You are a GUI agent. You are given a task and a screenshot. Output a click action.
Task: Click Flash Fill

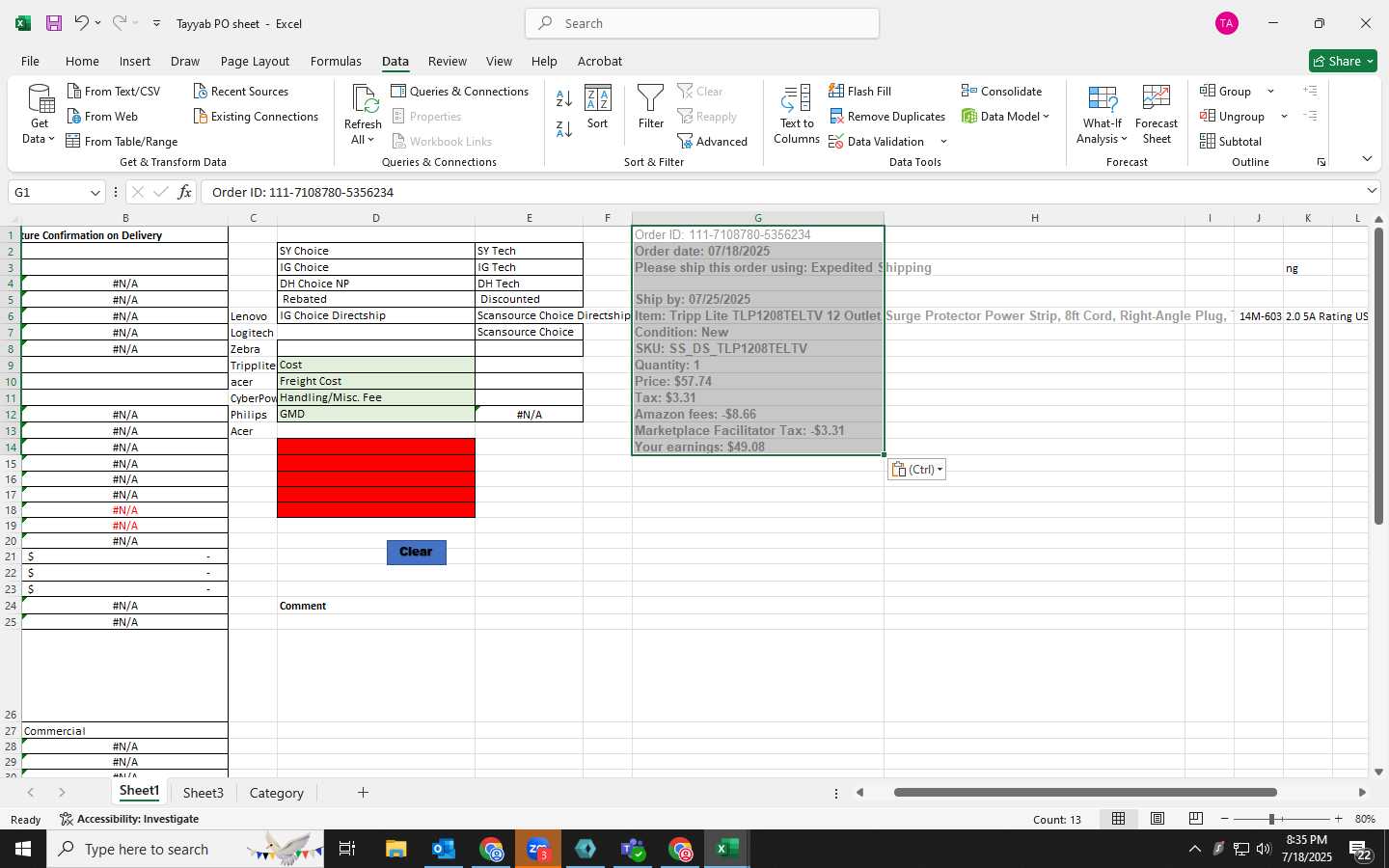click(859, 91)
